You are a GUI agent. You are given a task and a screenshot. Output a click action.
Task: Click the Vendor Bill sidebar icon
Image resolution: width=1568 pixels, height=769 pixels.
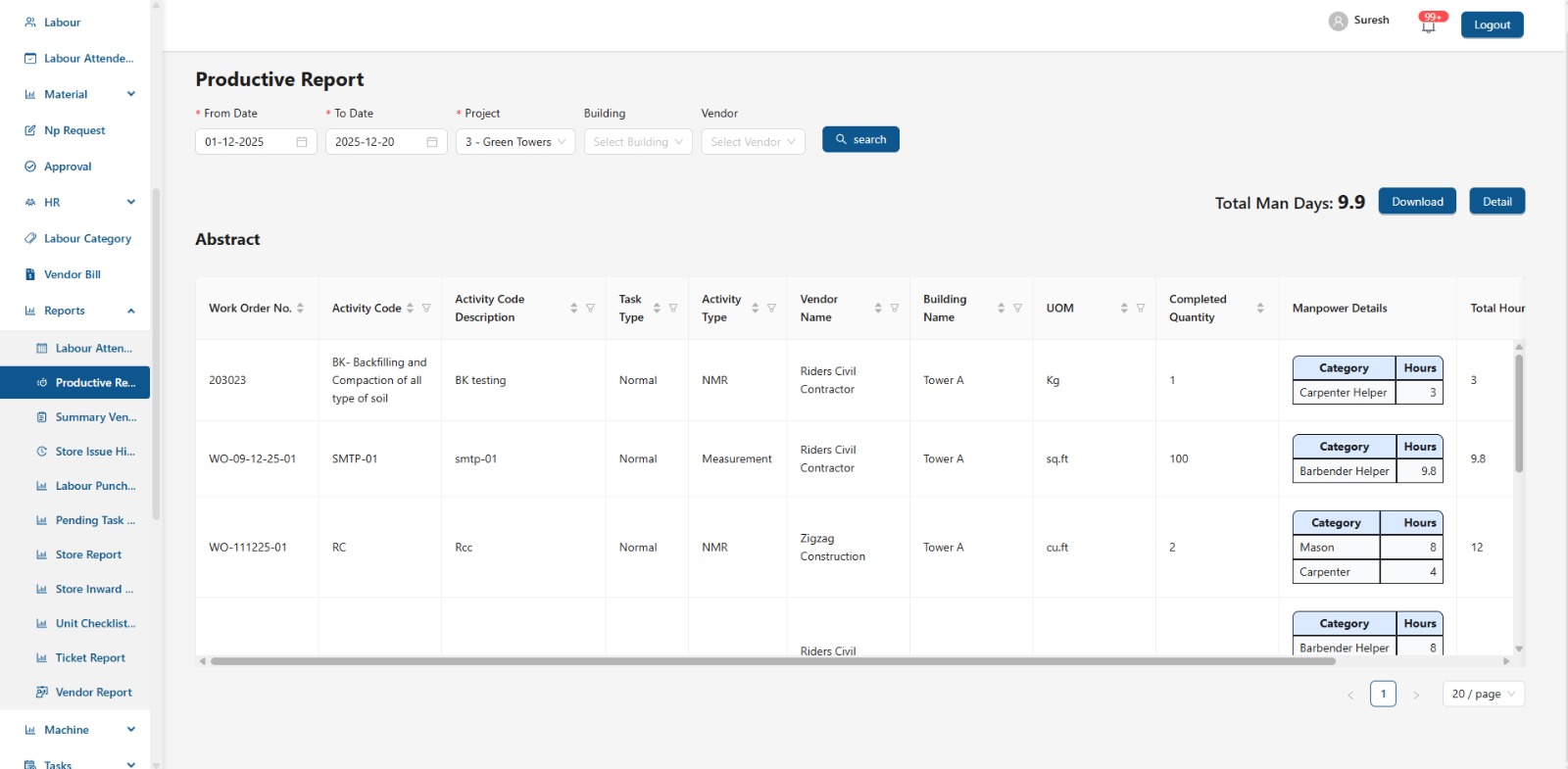click(30, 274)
